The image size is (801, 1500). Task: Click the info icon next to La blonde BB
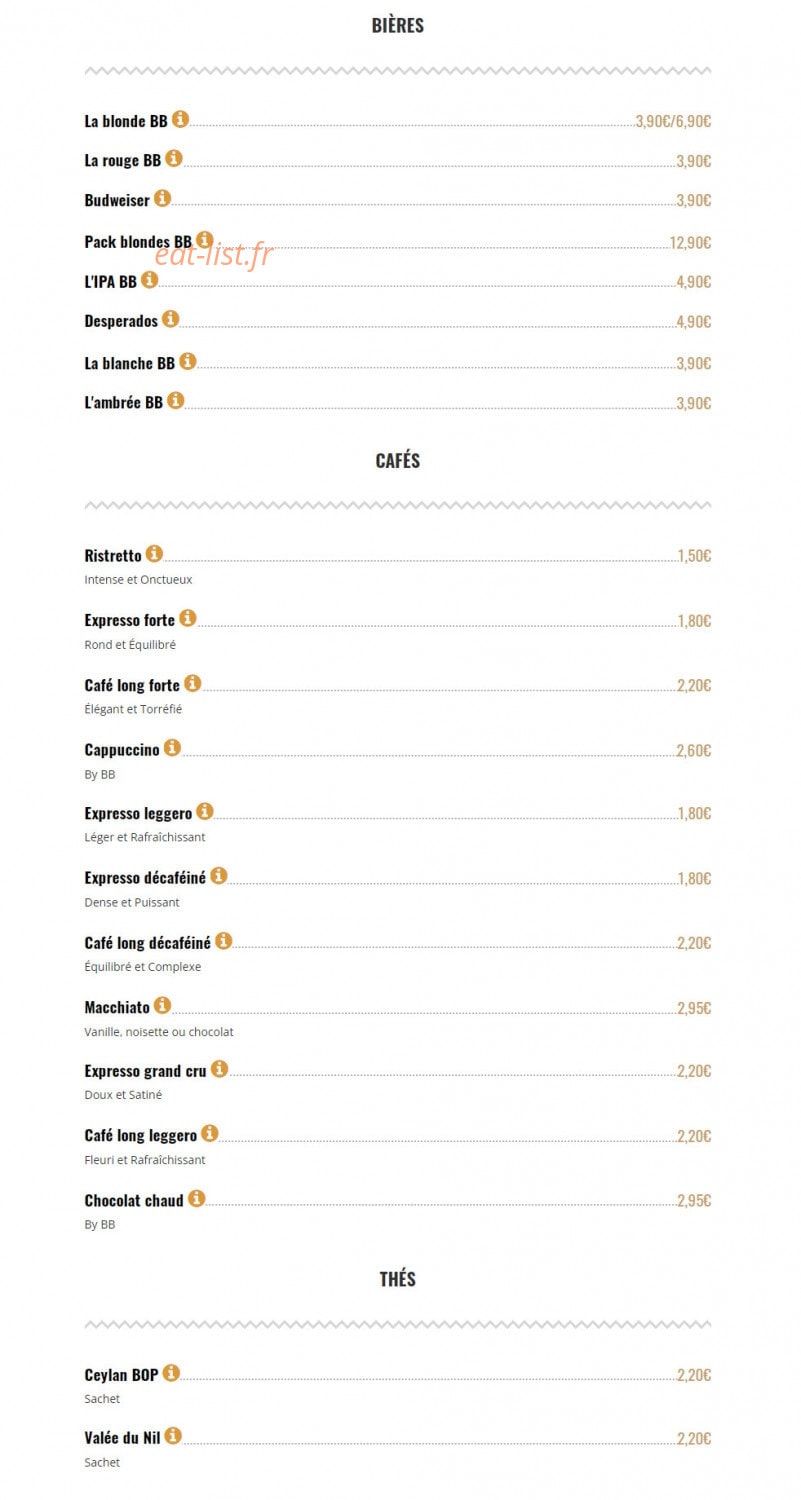point(180,119)
